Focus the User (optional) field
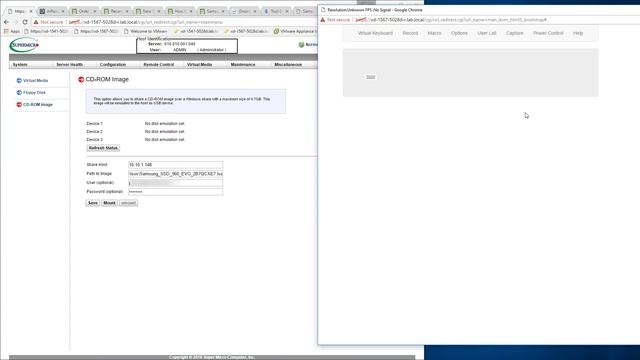 pos(176,183)
